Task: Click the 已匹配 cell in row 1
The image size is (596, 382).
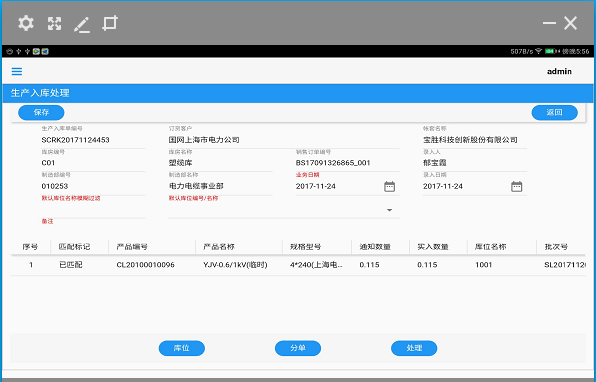Action: tap(71, 265)
